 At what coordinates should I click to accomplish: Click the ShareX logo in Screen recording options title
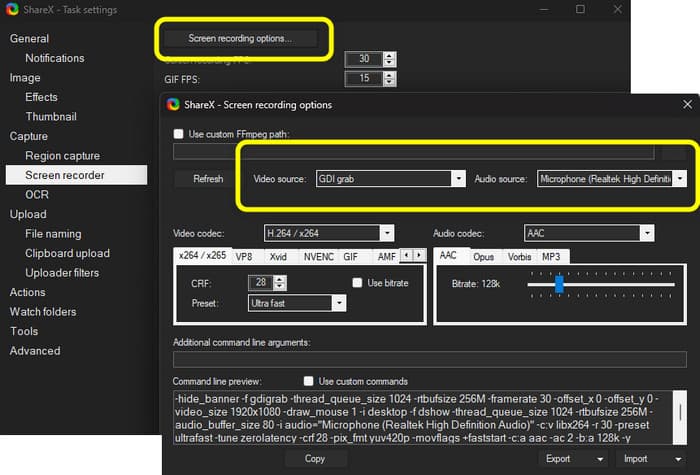(x=173, y=104)
